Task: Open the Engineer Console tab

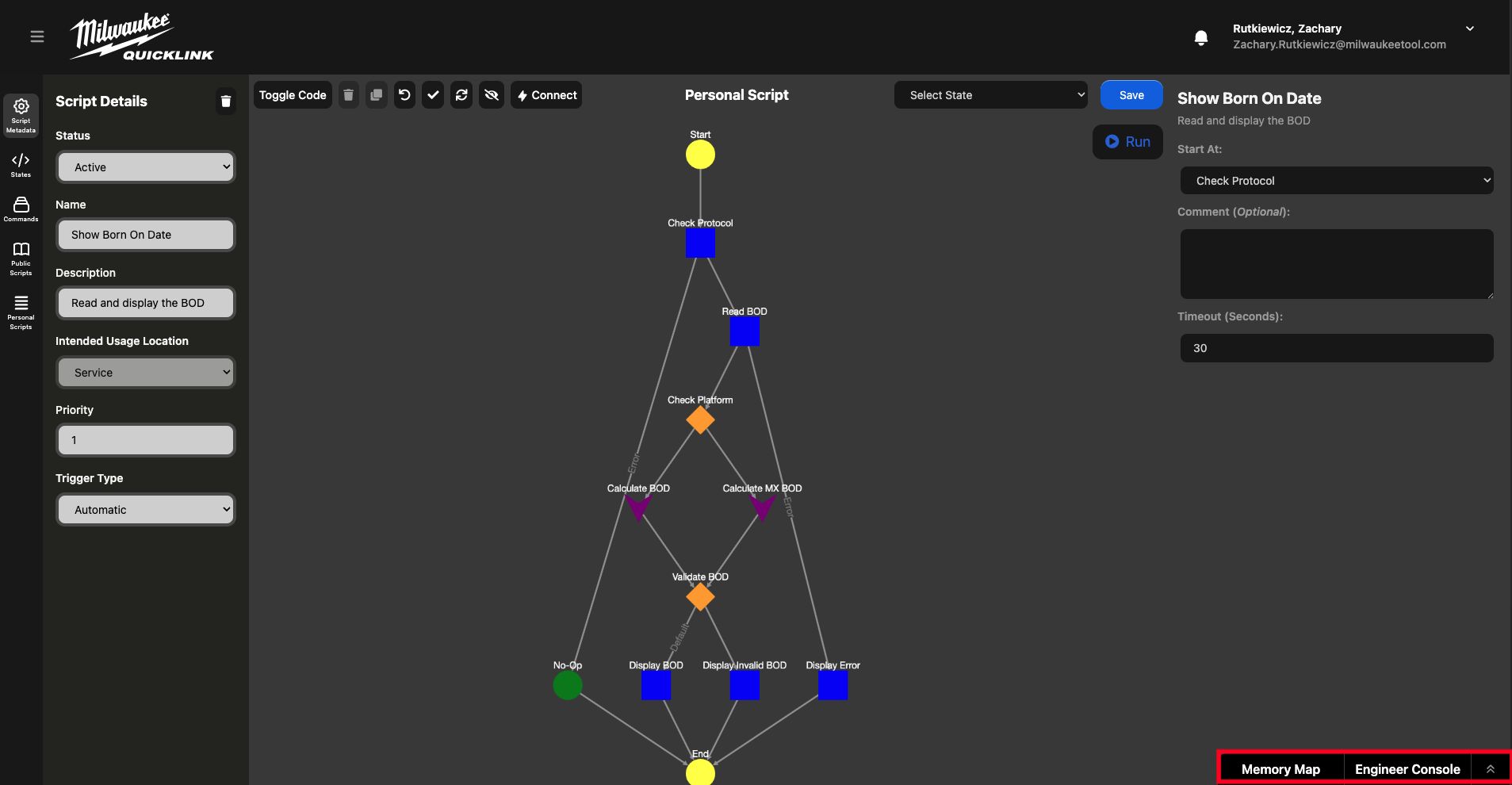Action: click(x=1407, y=769)
